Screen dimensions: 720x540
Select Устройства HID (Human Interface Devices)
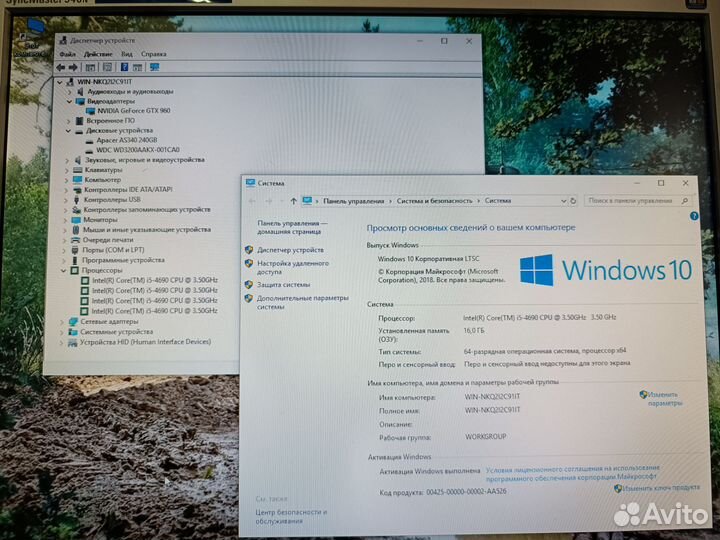tap(146, 342)
